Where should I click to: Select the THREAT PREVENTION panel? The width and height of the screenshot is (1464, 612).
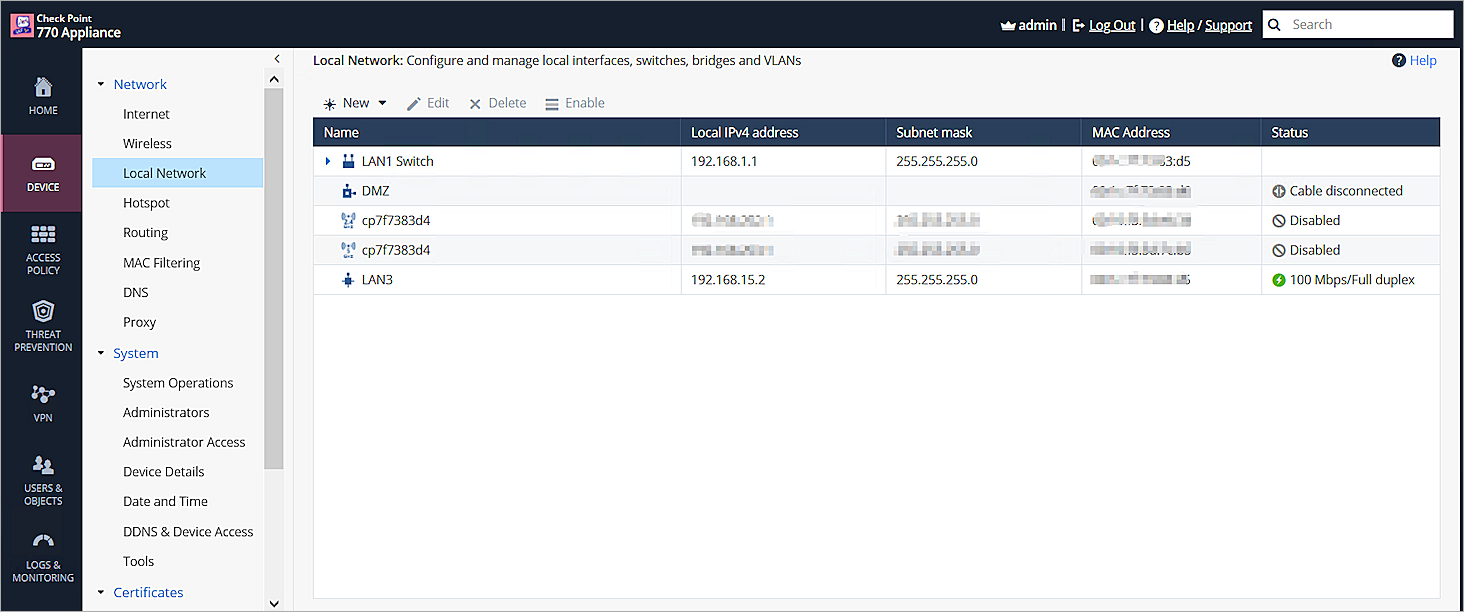point(42,326)
